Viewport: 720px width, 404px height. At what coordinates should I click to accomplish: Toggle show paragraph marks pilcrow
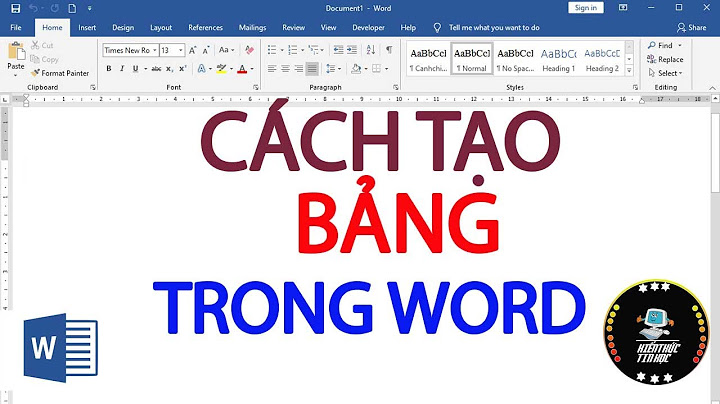tap(389, 50)
